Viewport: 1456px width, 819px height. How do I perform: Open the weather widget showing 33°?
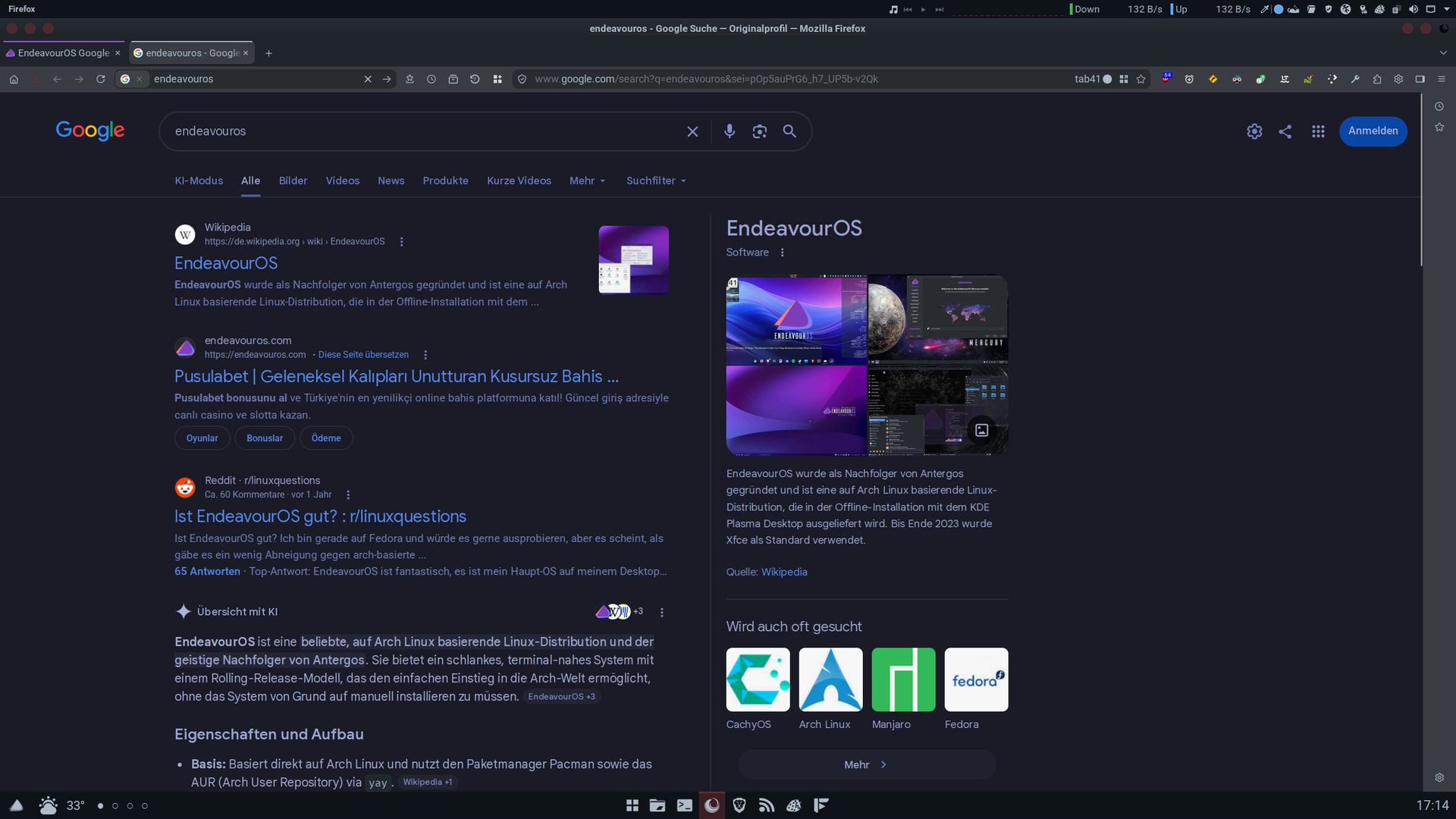coord(61,805)
